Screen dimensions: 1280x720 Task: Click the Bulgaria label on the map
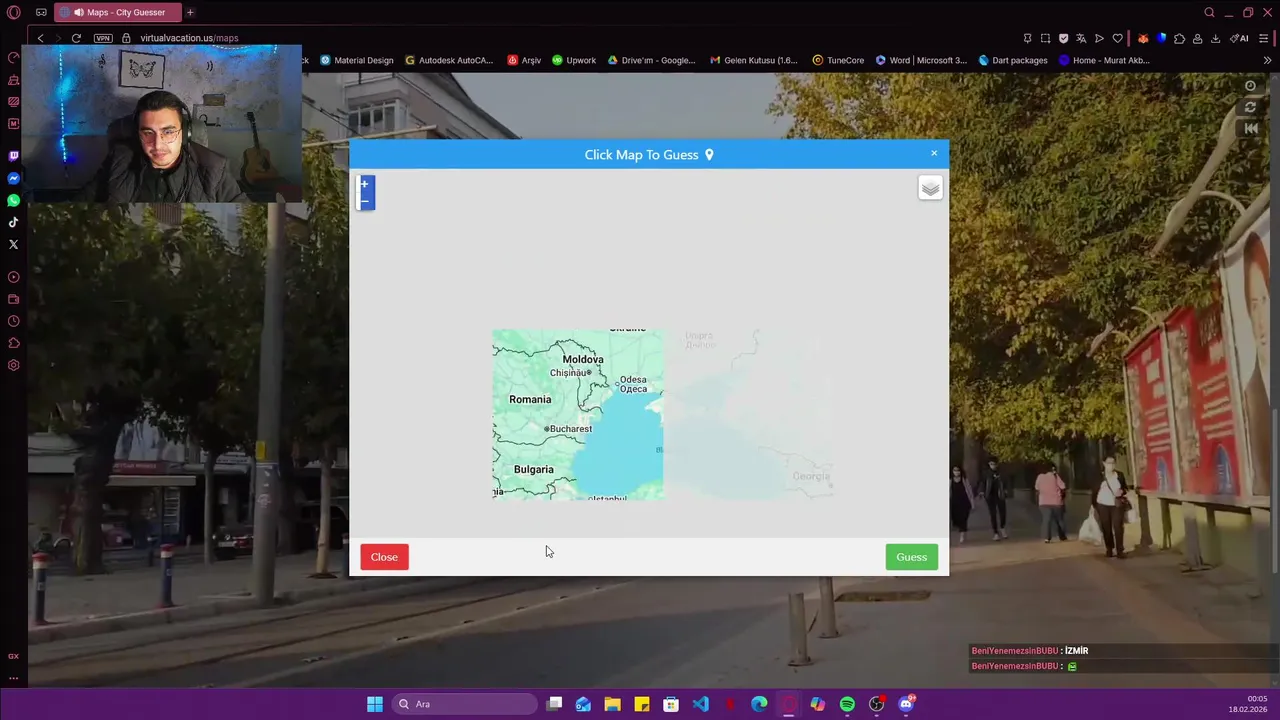533,469
